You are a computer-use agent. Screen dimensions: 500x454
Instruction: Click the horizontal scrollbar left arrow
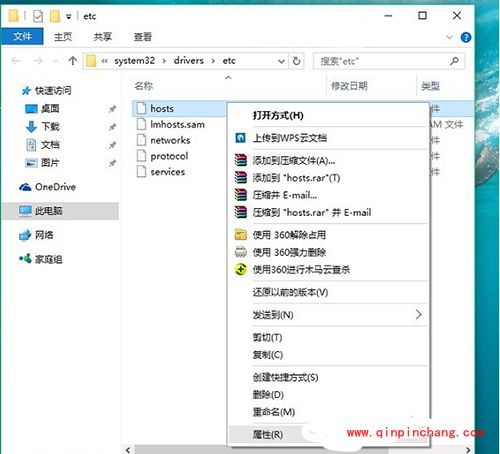[x=128, y=450]
